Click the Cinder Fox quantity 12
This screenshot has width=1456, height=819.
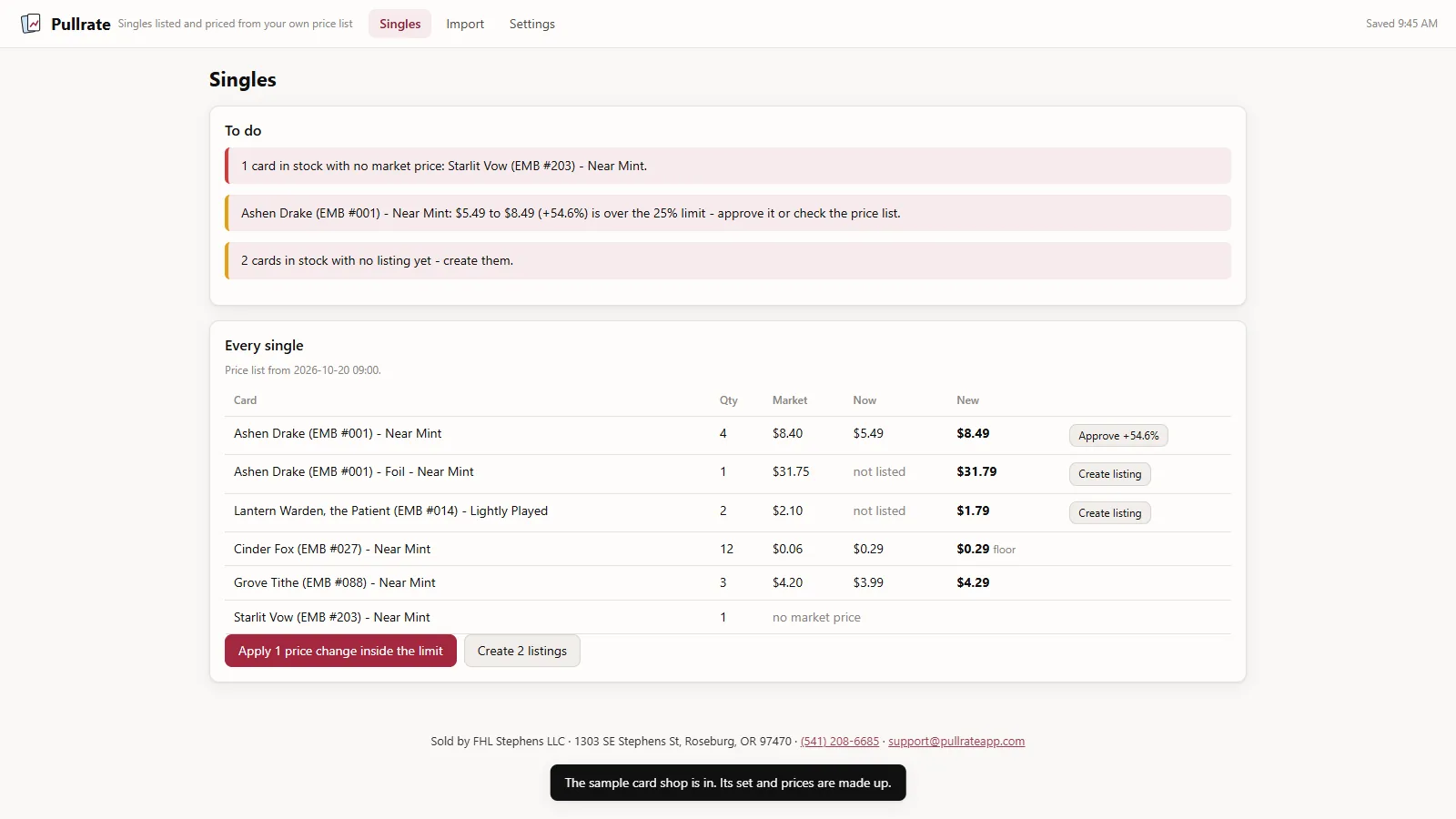[726, 549]
